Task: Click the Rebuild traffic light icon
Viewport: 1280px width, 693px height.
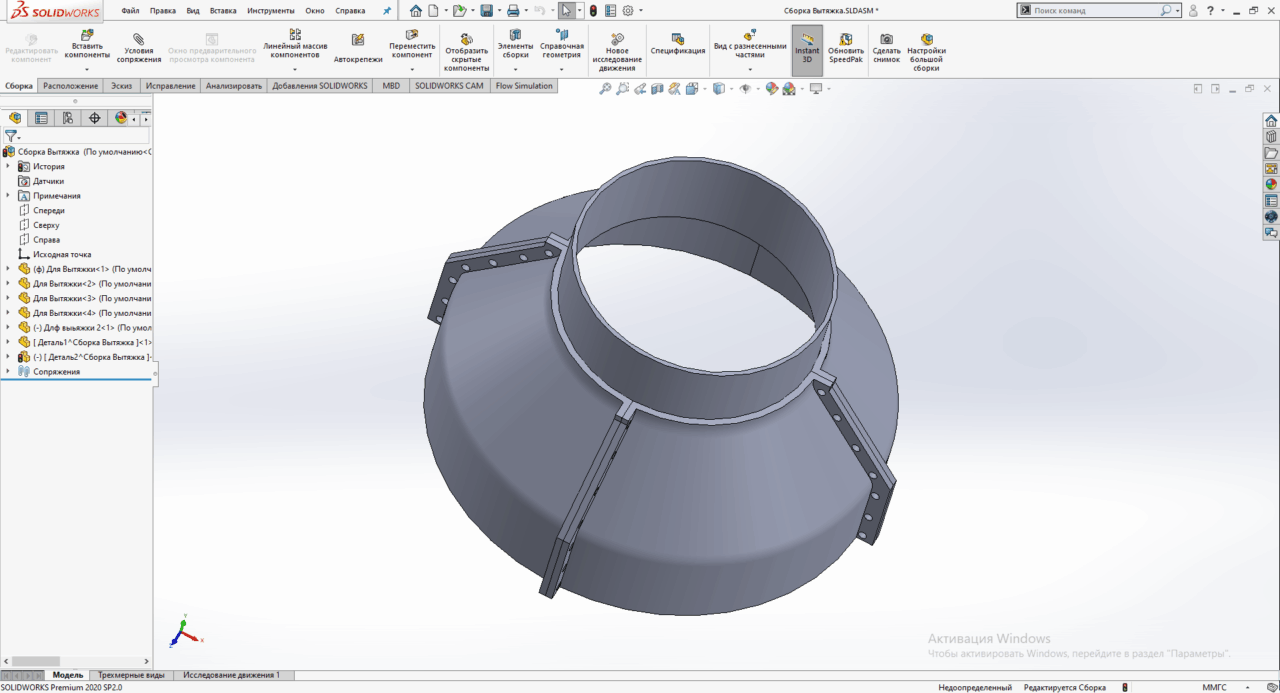Action: tap(593, 10)
